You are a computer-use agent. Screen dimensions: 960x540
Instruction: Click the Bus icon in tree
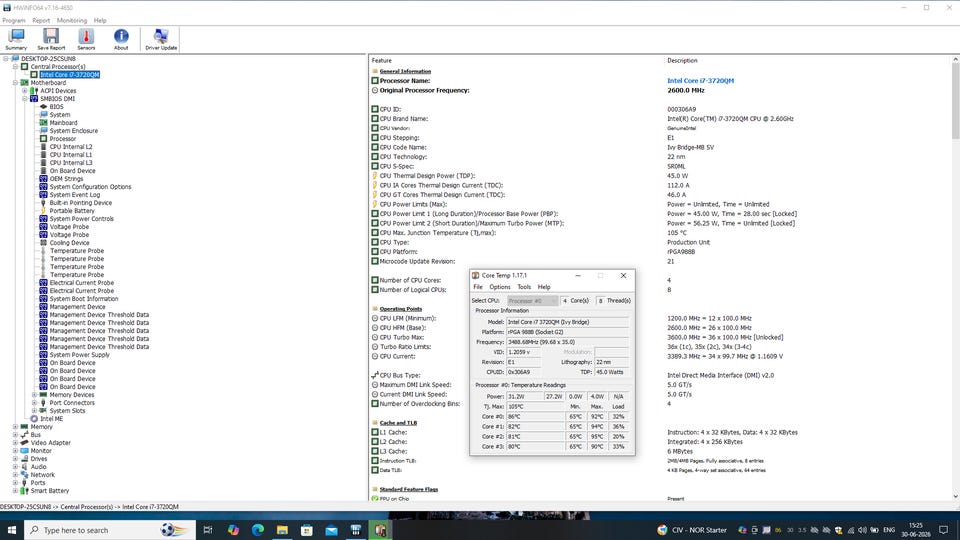pyautogui.click(x=24, y=435)
